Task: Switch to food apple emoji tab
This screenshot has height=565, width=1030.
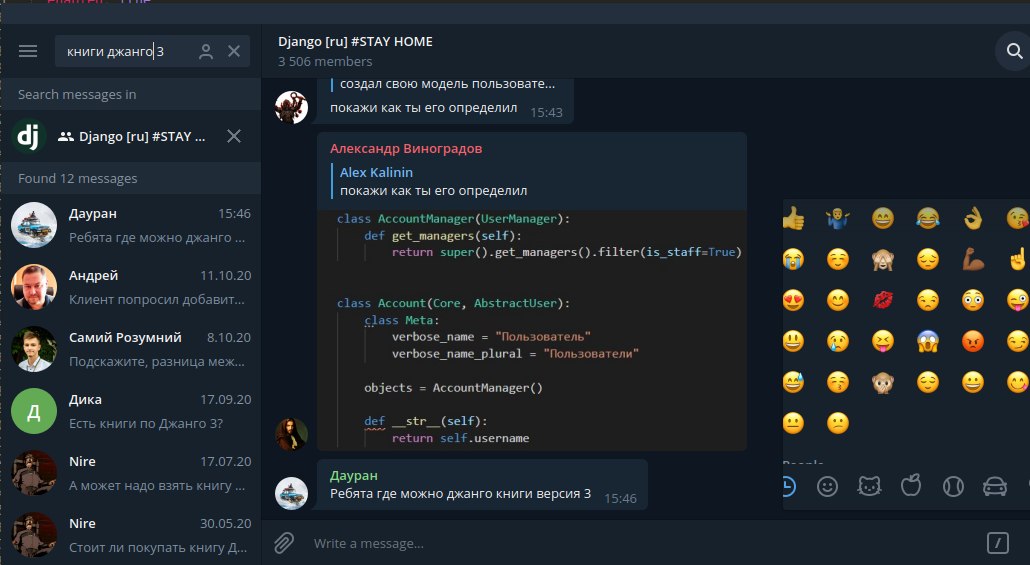Action: coord(911,486)
